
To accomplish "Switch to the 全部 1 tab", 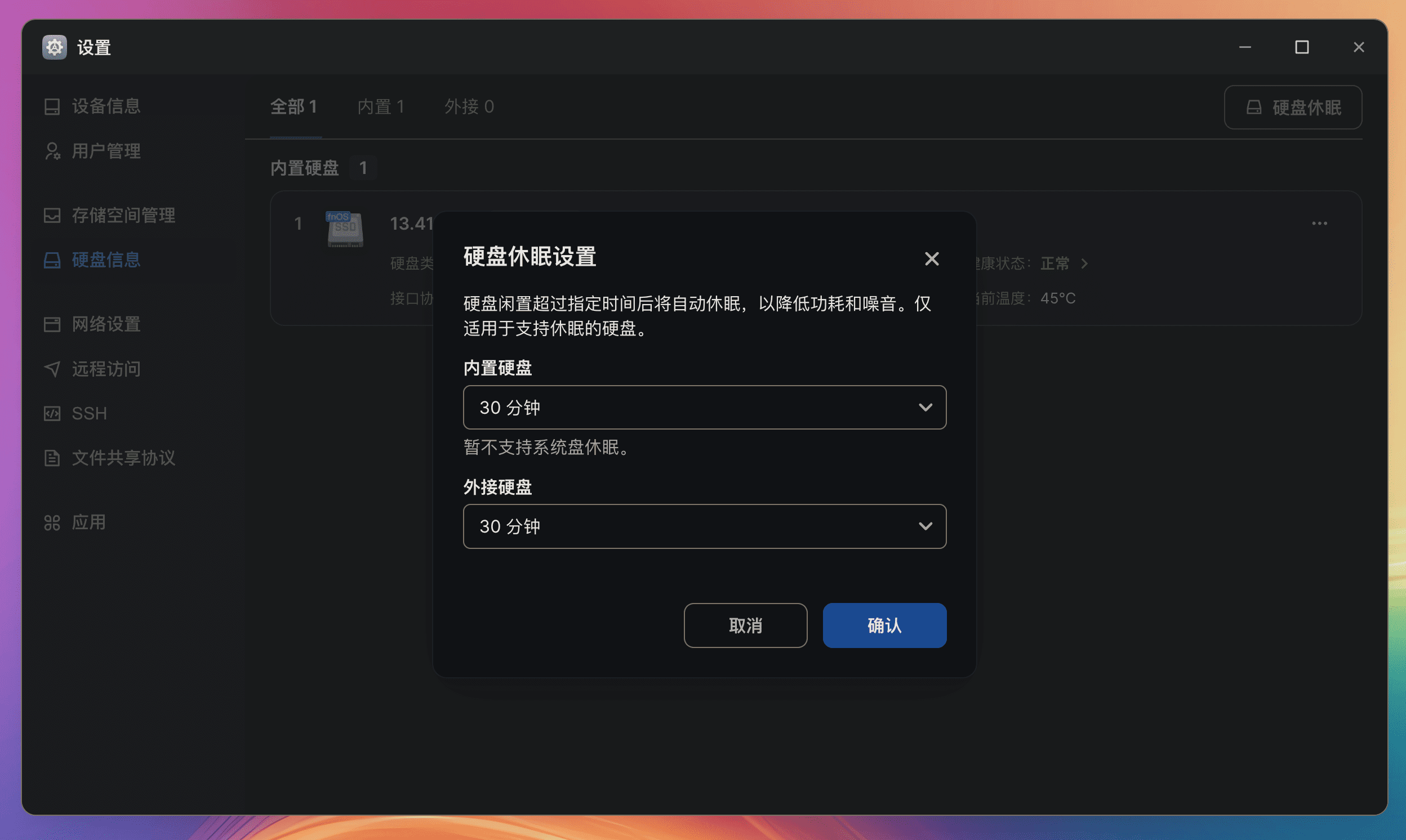I will click(x=293, y=106).
